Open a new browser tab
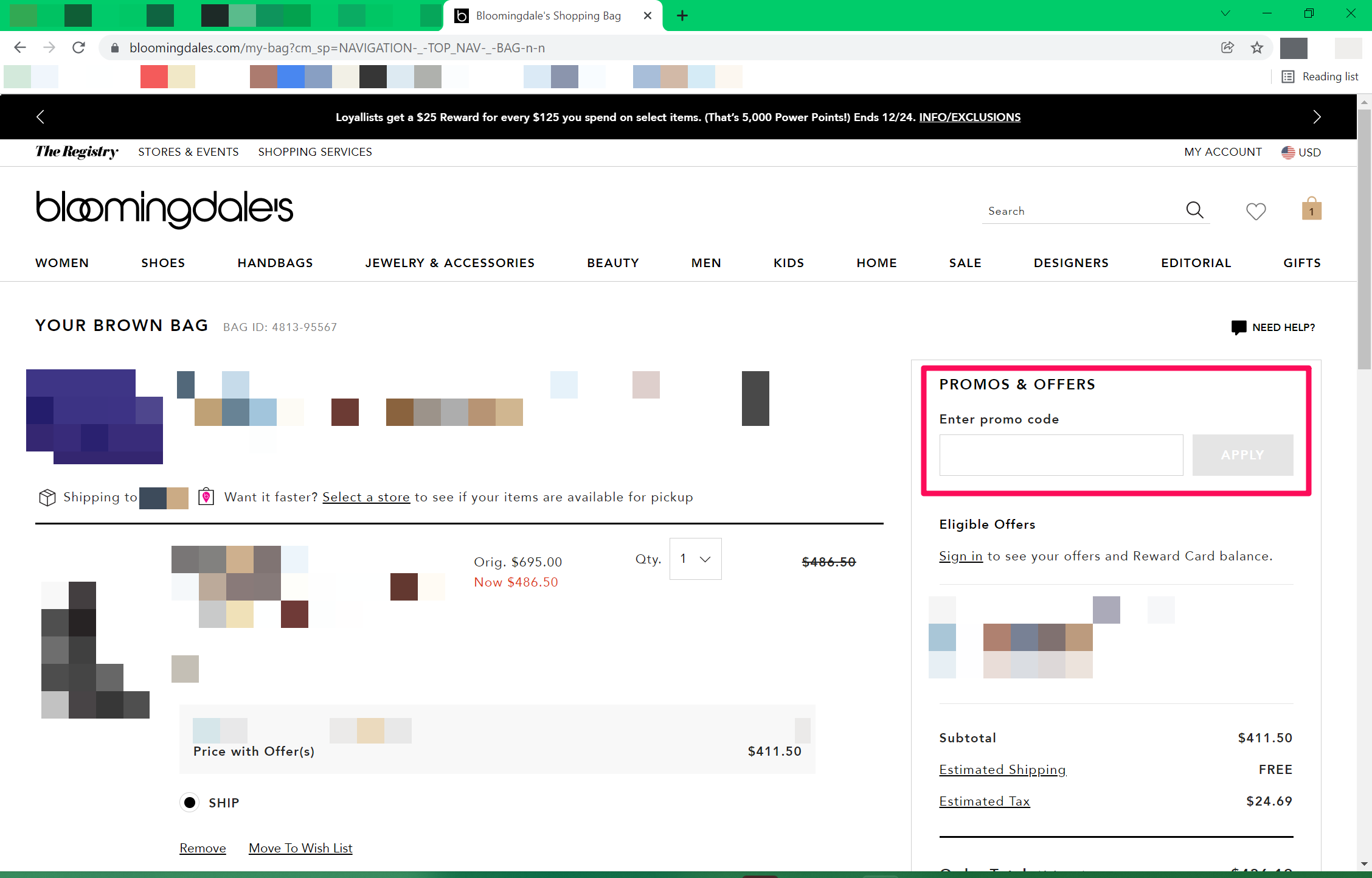This screenshot has width=1372, height=878. tap(682, 16)
